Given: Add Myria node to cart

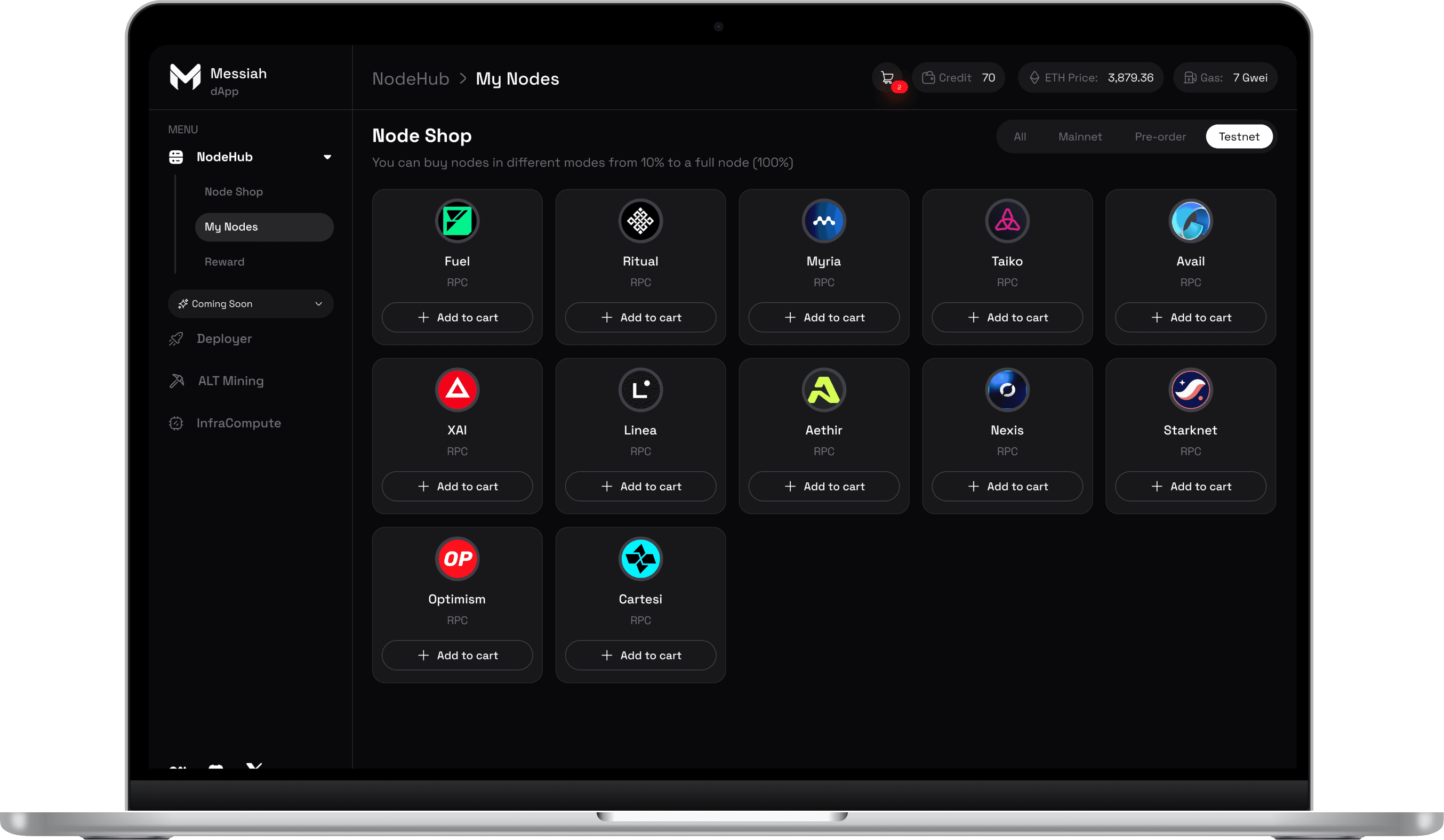Looking at the screenshot, I should point(823,317).
